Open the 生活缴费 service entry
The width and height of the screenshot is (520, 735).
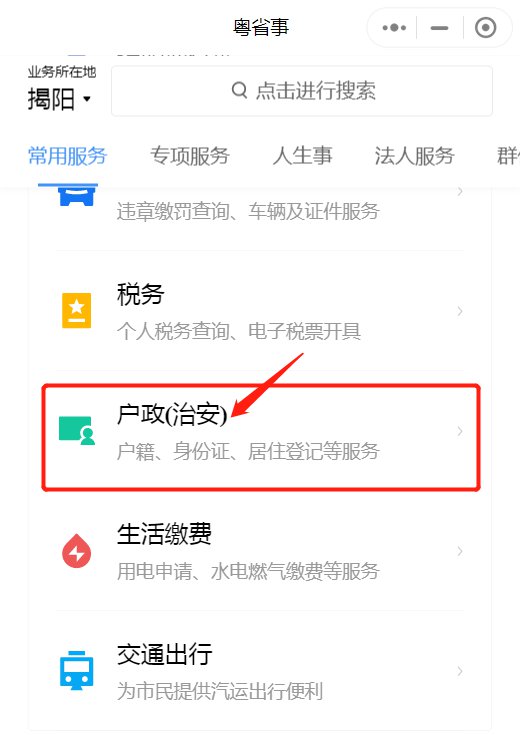260,551
